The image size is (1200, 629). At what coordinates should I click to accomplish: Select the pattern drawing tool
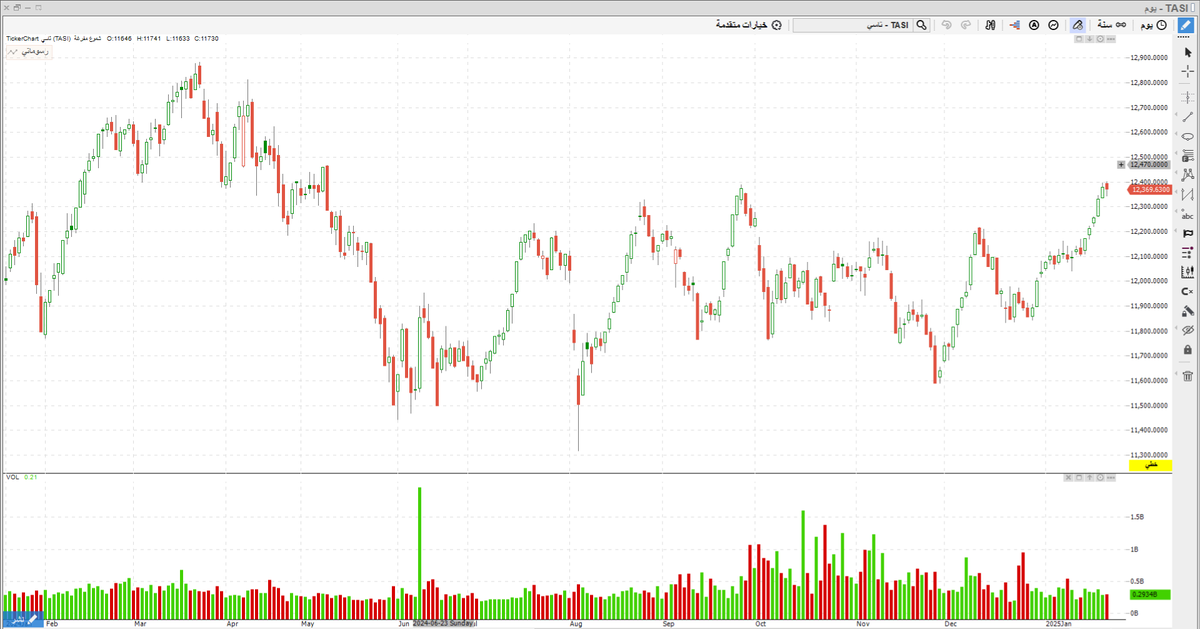click(1187, 175)
